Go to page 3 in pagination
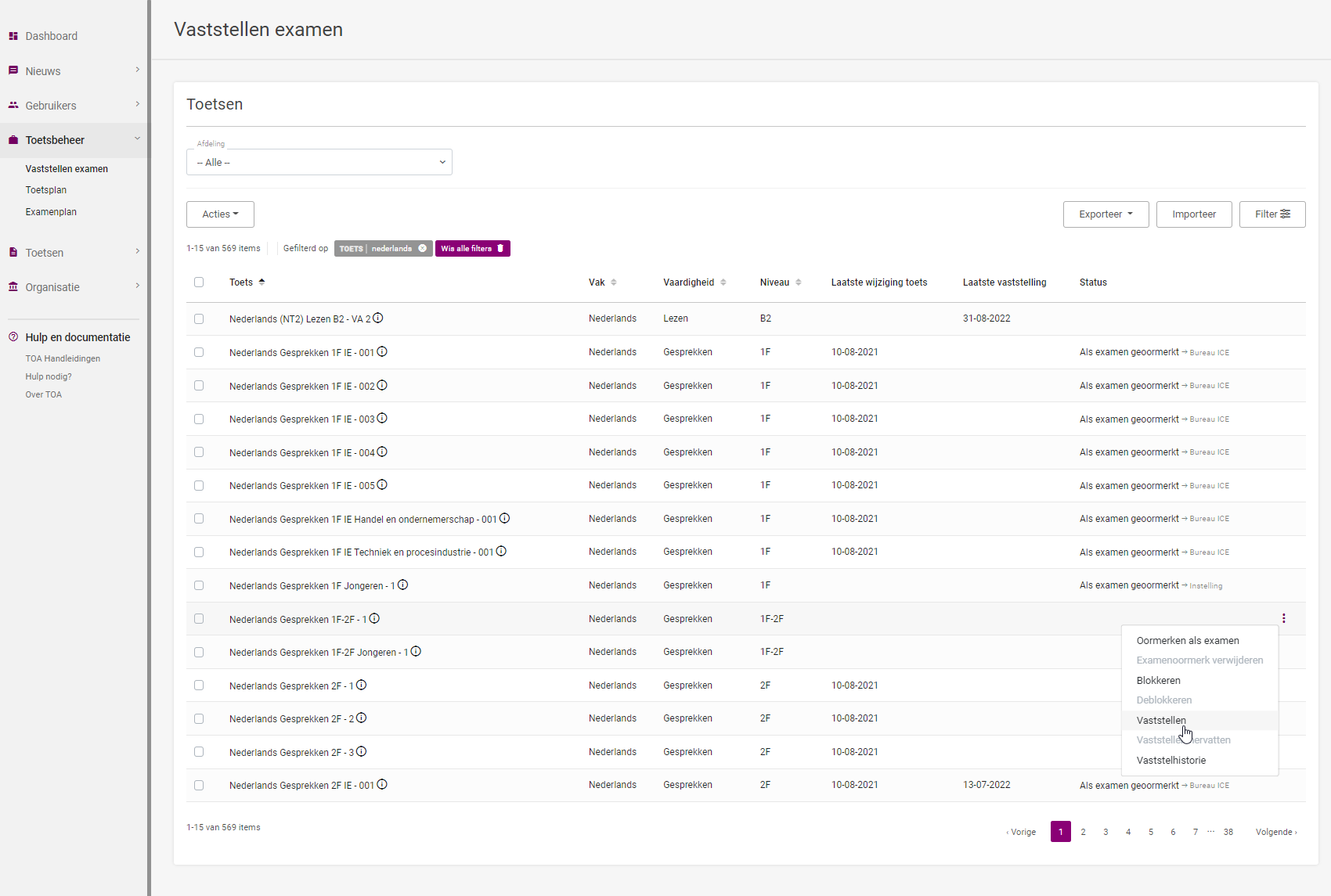The height and width of the screenshot is (896, 1331). [1106, 832]
